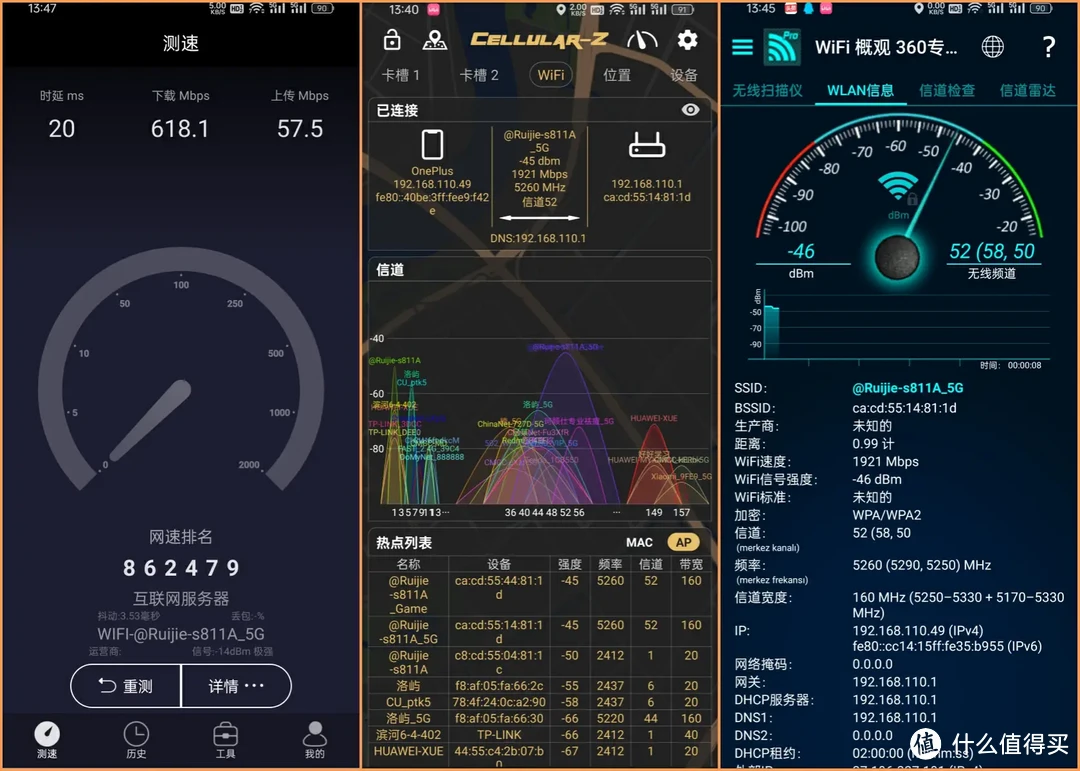Viewport: 1080px width, 771px height.
Task: Select the WiFi tab in Cellular-Z
Action: coord(550,74)
